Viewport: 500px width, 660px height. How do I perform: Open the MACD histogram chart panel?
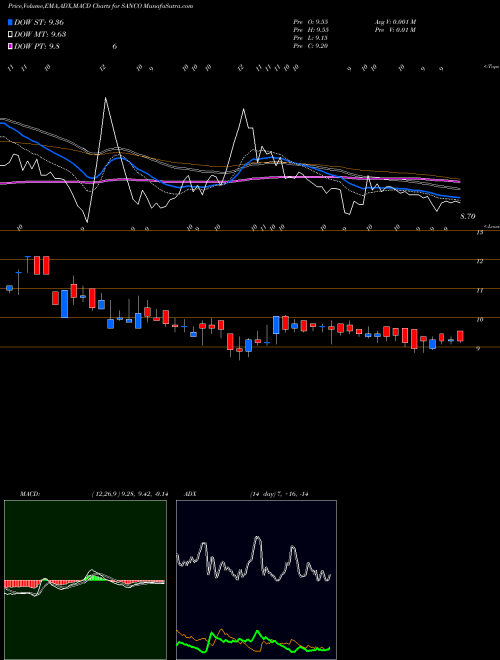click(x=85, y=580)
